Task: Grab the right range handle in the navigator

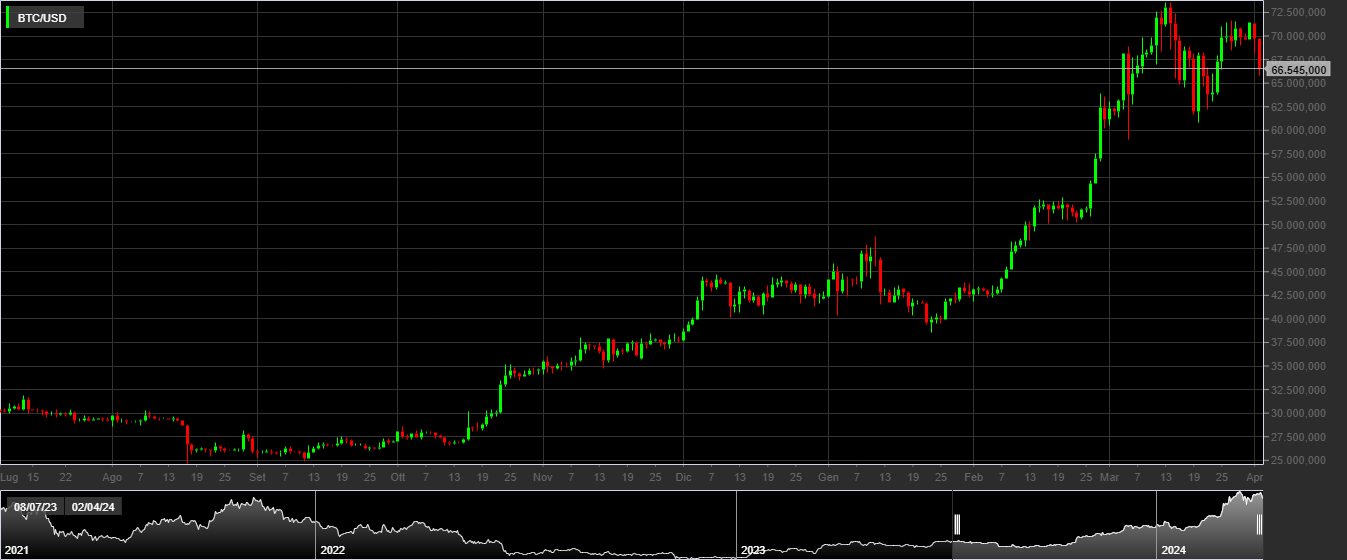Action: click(x=1260, y=524)
